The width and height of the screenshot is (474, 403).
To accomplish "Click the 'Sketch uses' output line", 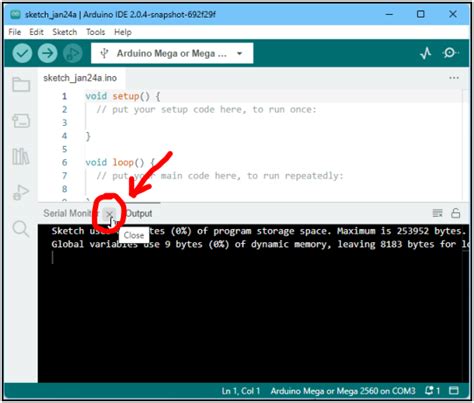I will (x=258, y=231).
